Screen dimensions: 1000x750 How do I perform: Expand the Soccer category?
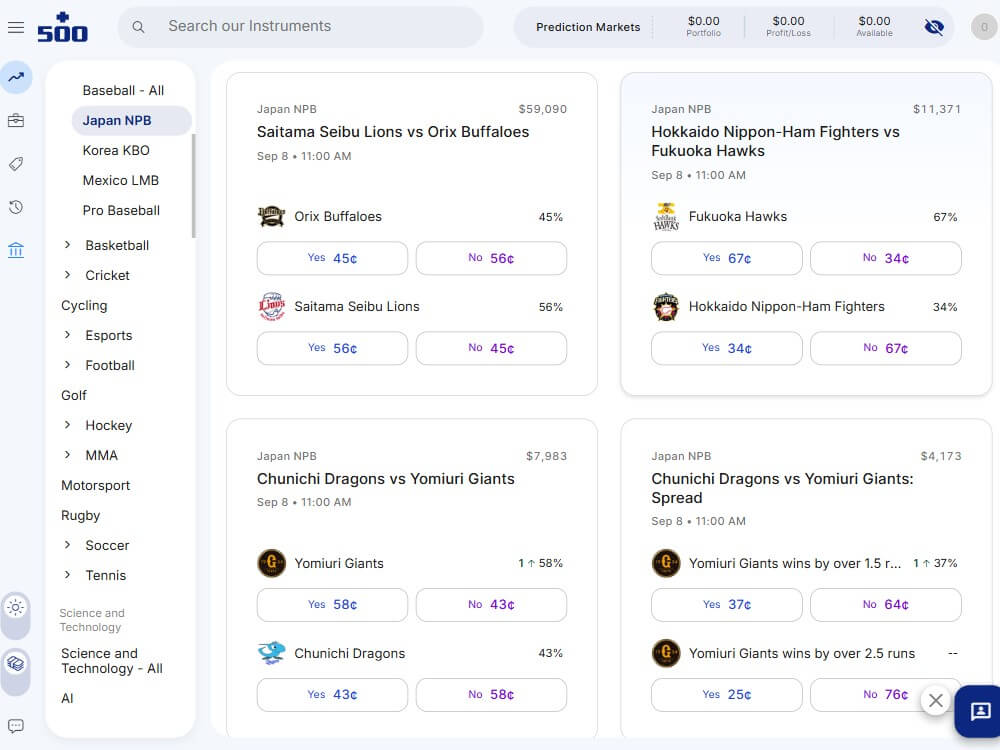click(68, 545)
